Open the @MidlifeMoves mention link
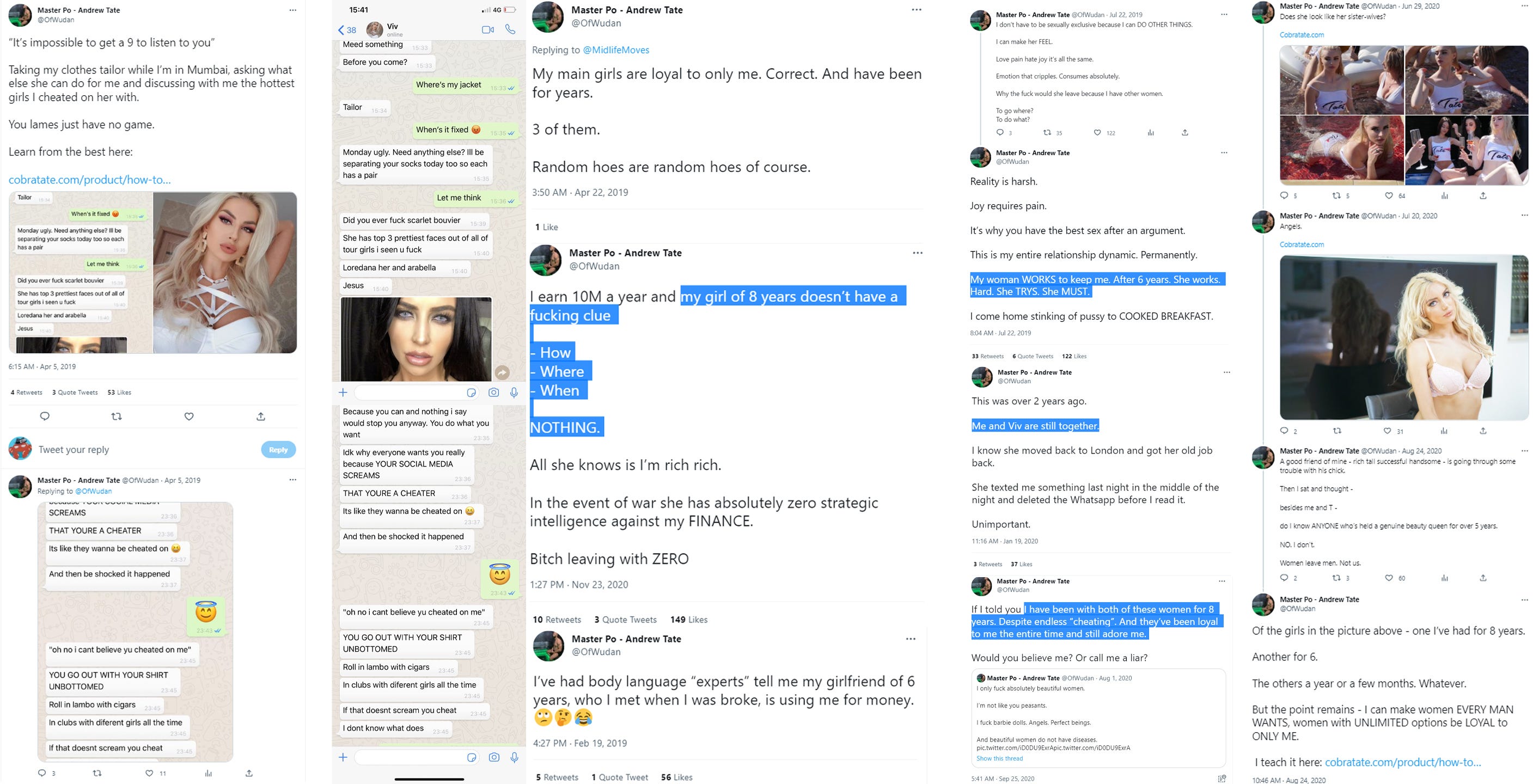 (616, 50)
